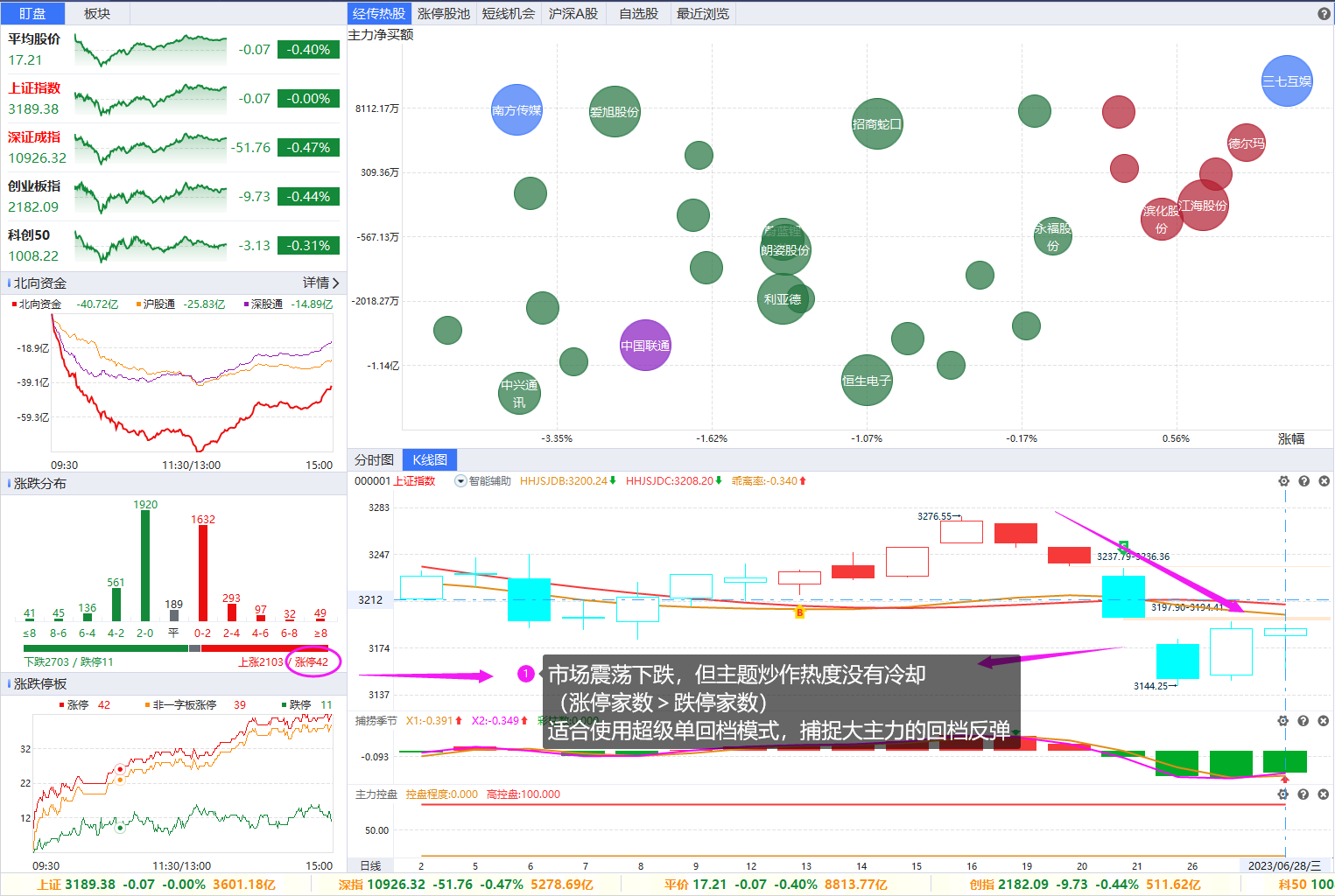Open the 短线机会 tab
Viewport: 1335px width, 896px height.
[x=509, y=13]
